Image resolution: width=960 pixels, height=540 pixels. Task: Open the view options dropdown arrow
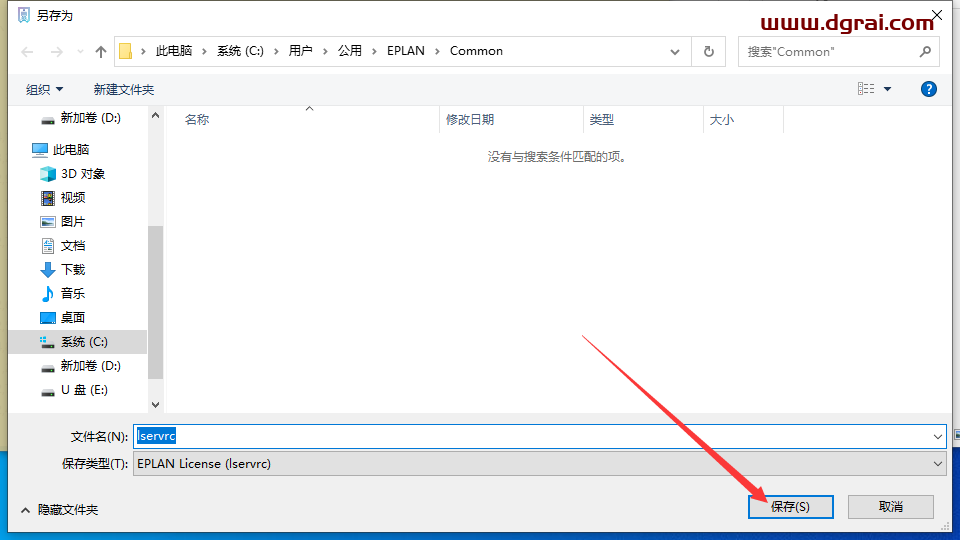[887, 89]
